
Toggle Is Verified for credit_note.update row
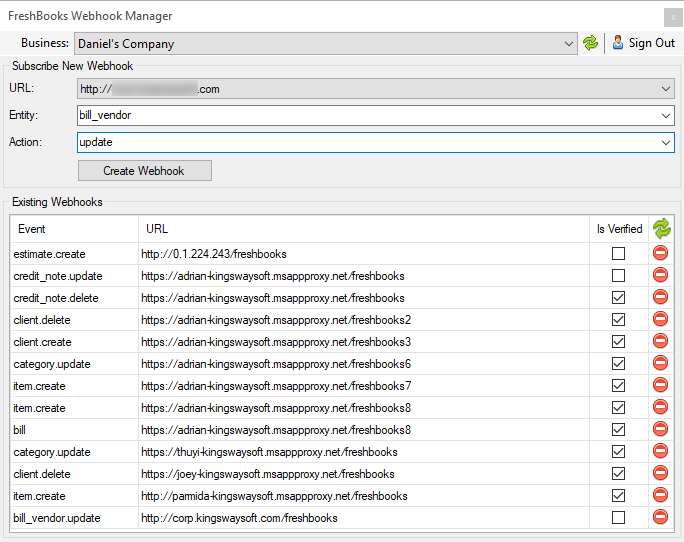point(618,276)
